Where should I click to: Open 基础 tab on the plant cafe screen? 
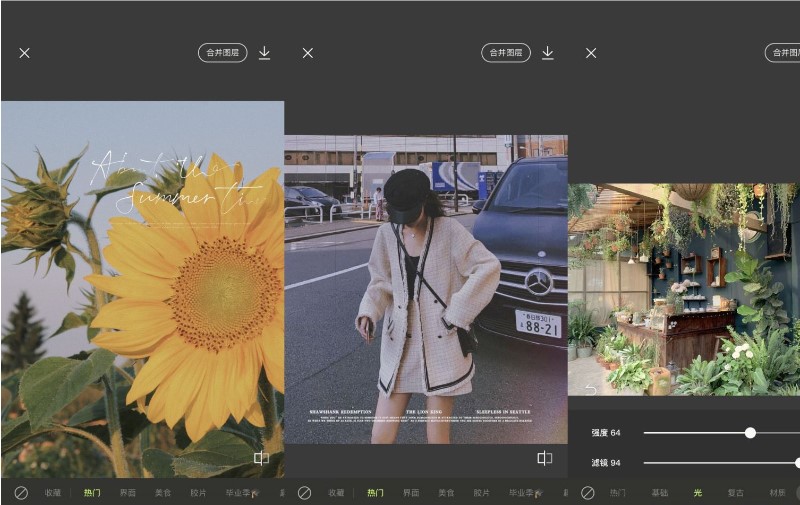(660, 493)
